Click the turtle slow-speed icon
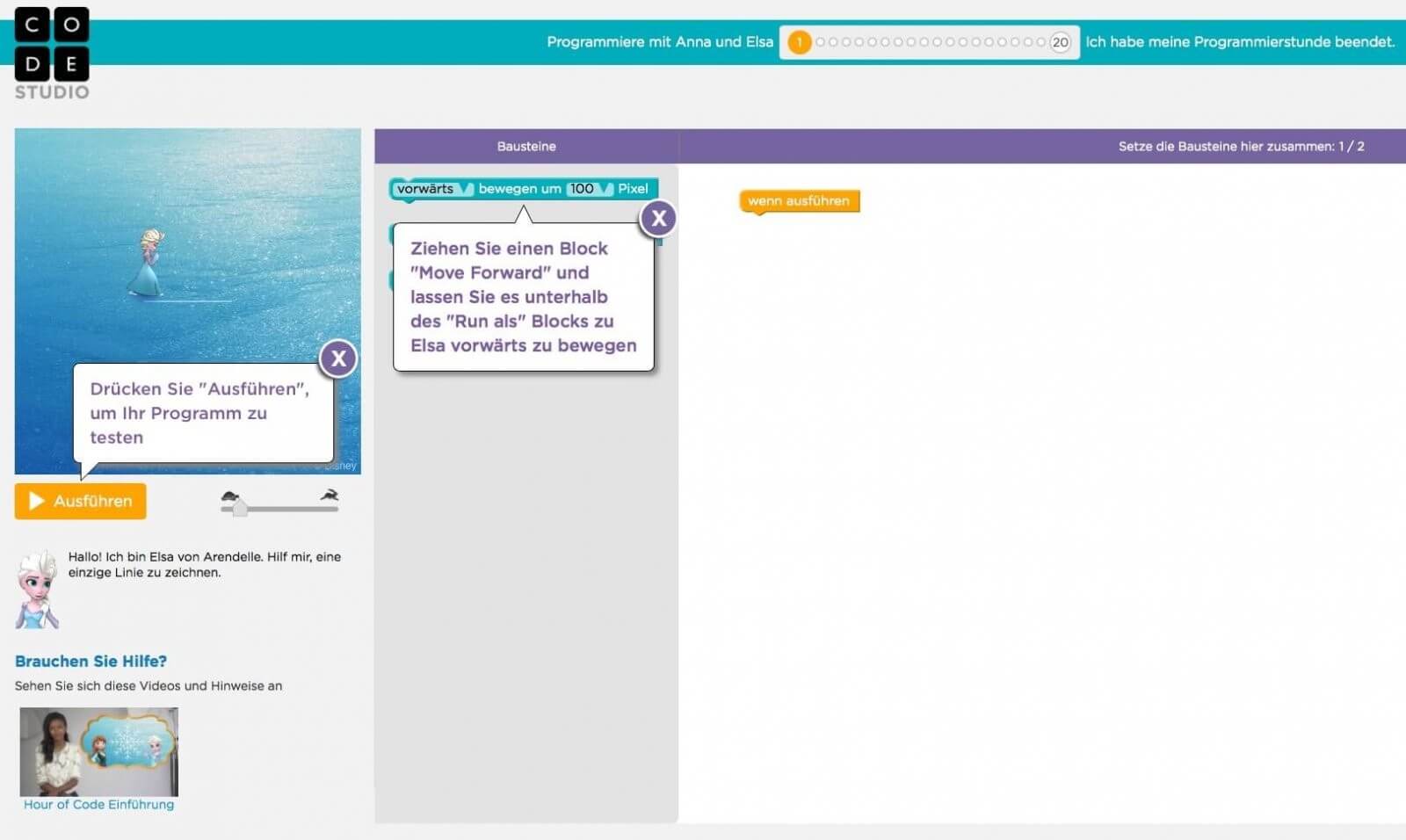This screenshot has width=1406, height=840. pos(230,496)
